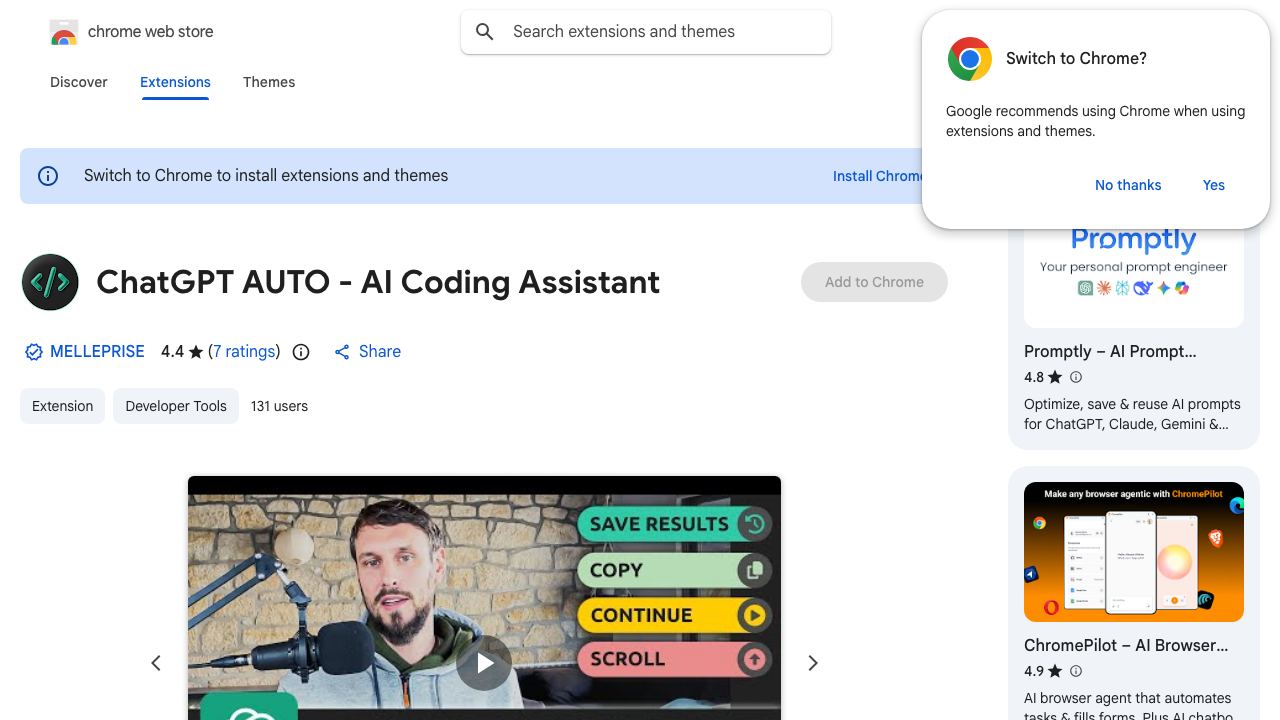Click the disabled Add to Chrome button
The width and height of the screenshot is (1280, 720).
pos(874,282)
